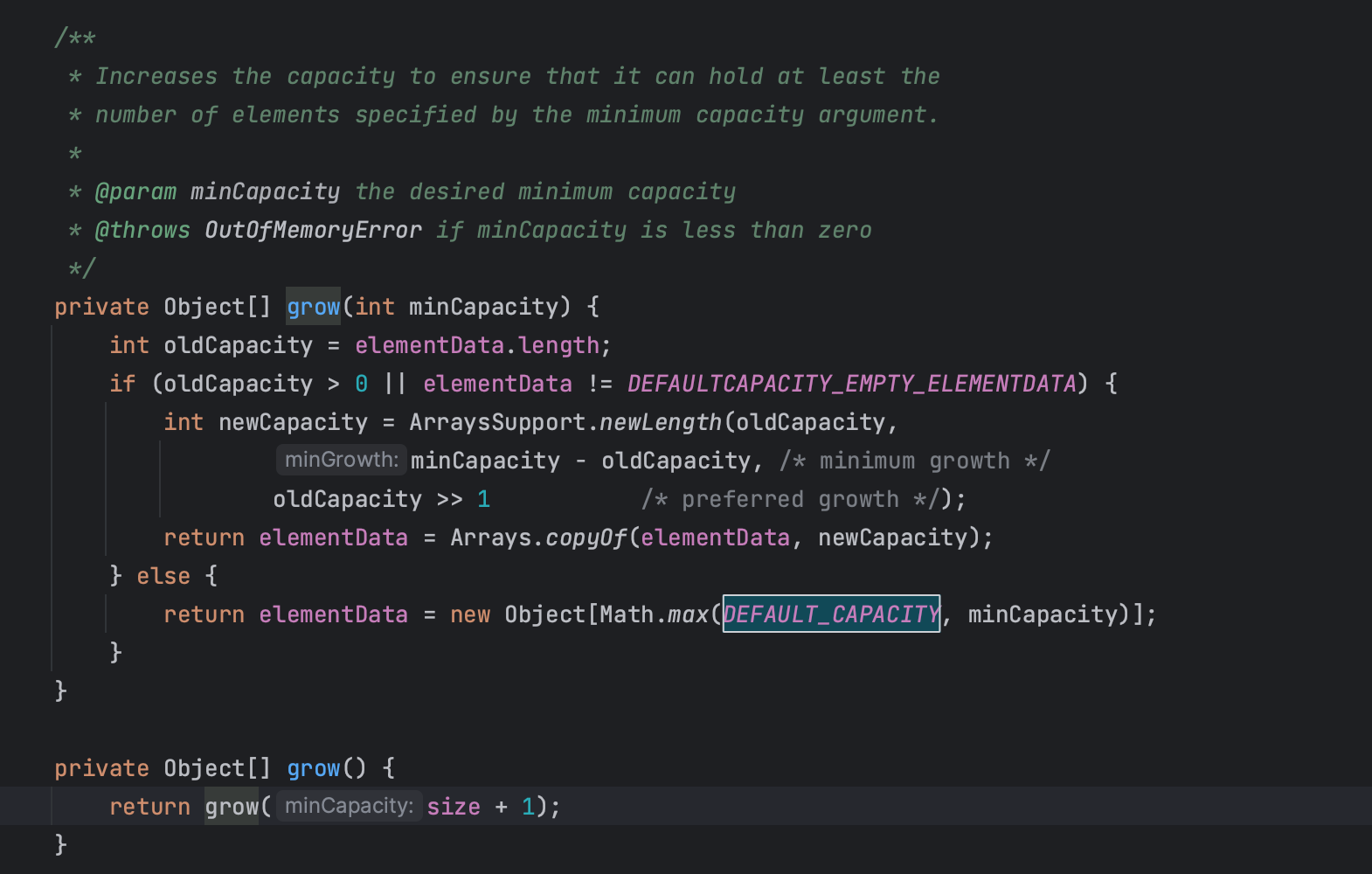Click the 'new' keyword before Object[

[x=470, y=614]
